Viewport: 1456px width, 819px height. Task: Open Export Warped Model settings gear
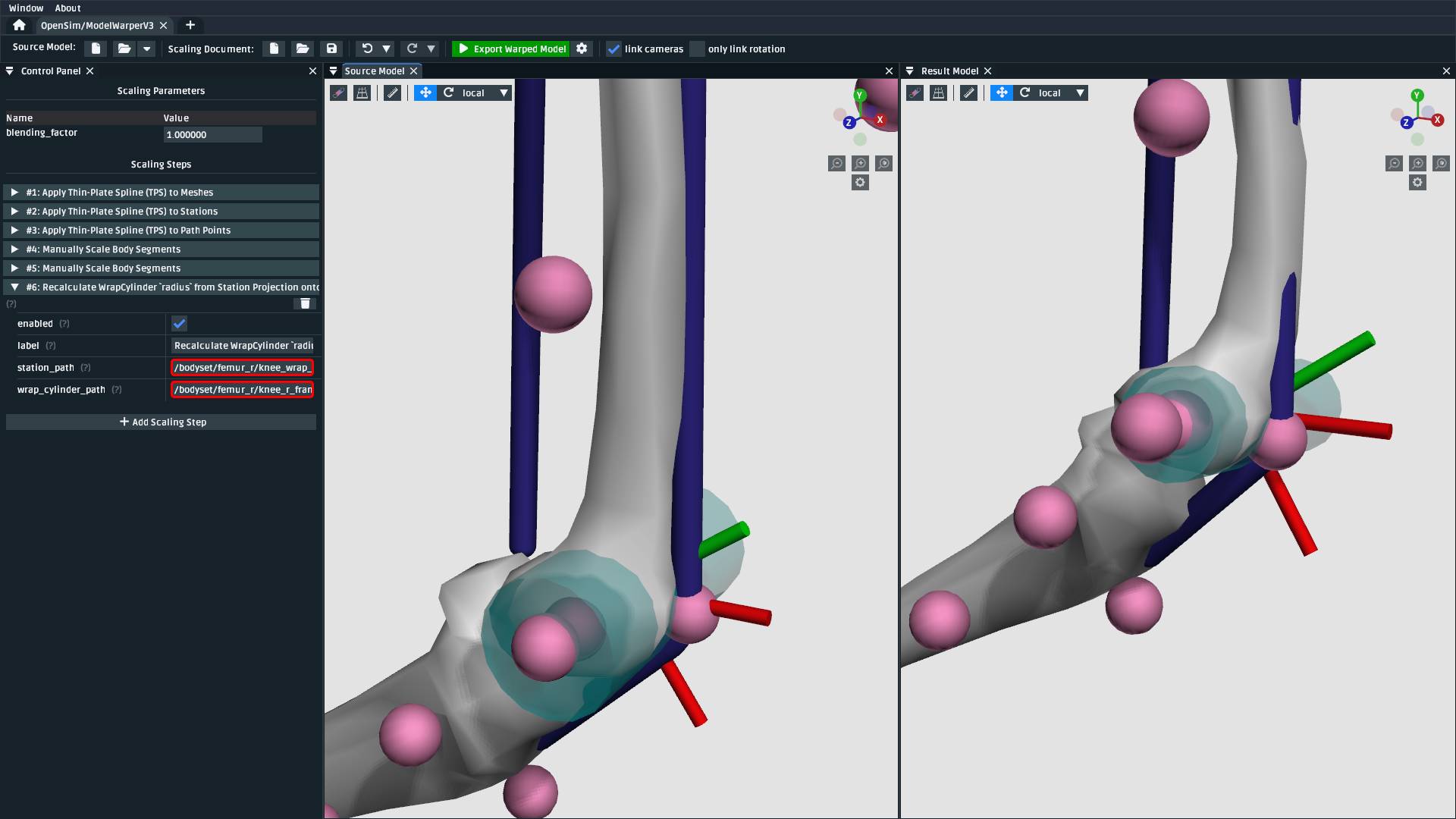582,49
